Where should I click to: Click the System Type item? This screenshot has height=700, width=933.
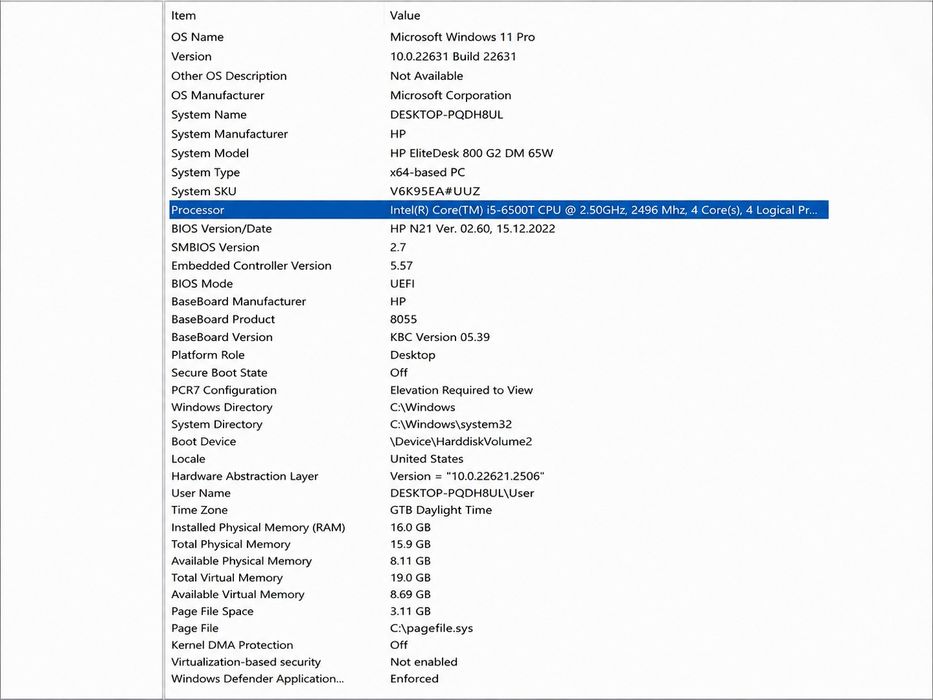click(205, 173)
